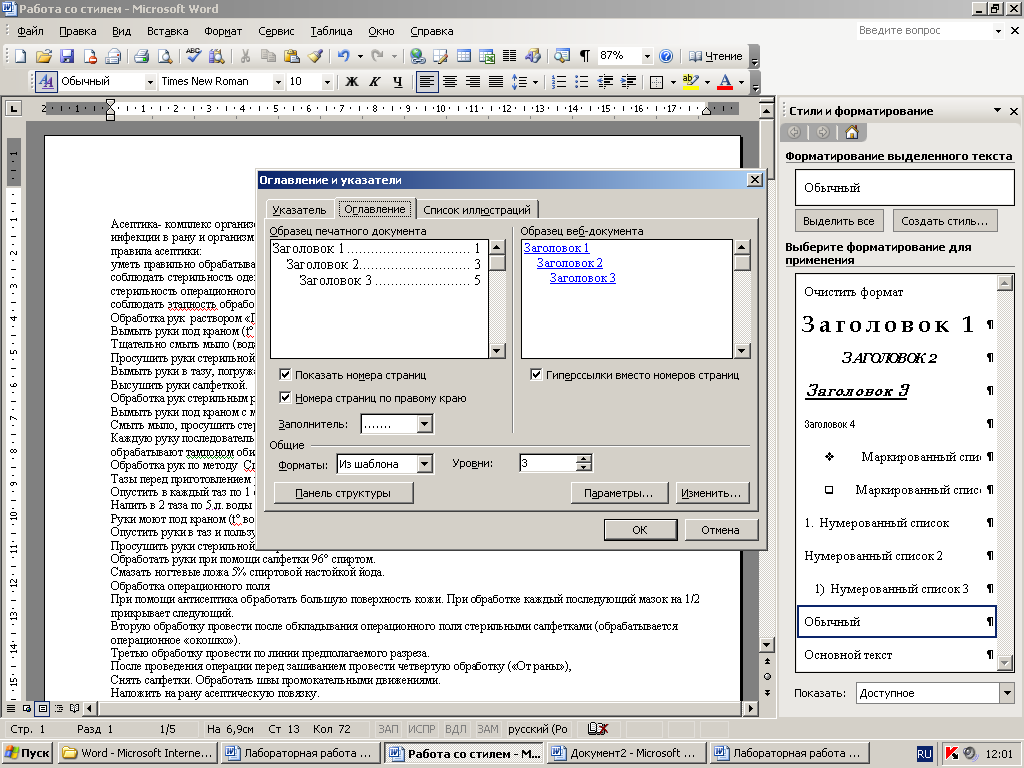The width and height of the screenshot is (1024, 768).
Task: Apply the yellow highlight color
Action: tap(690, 82)
